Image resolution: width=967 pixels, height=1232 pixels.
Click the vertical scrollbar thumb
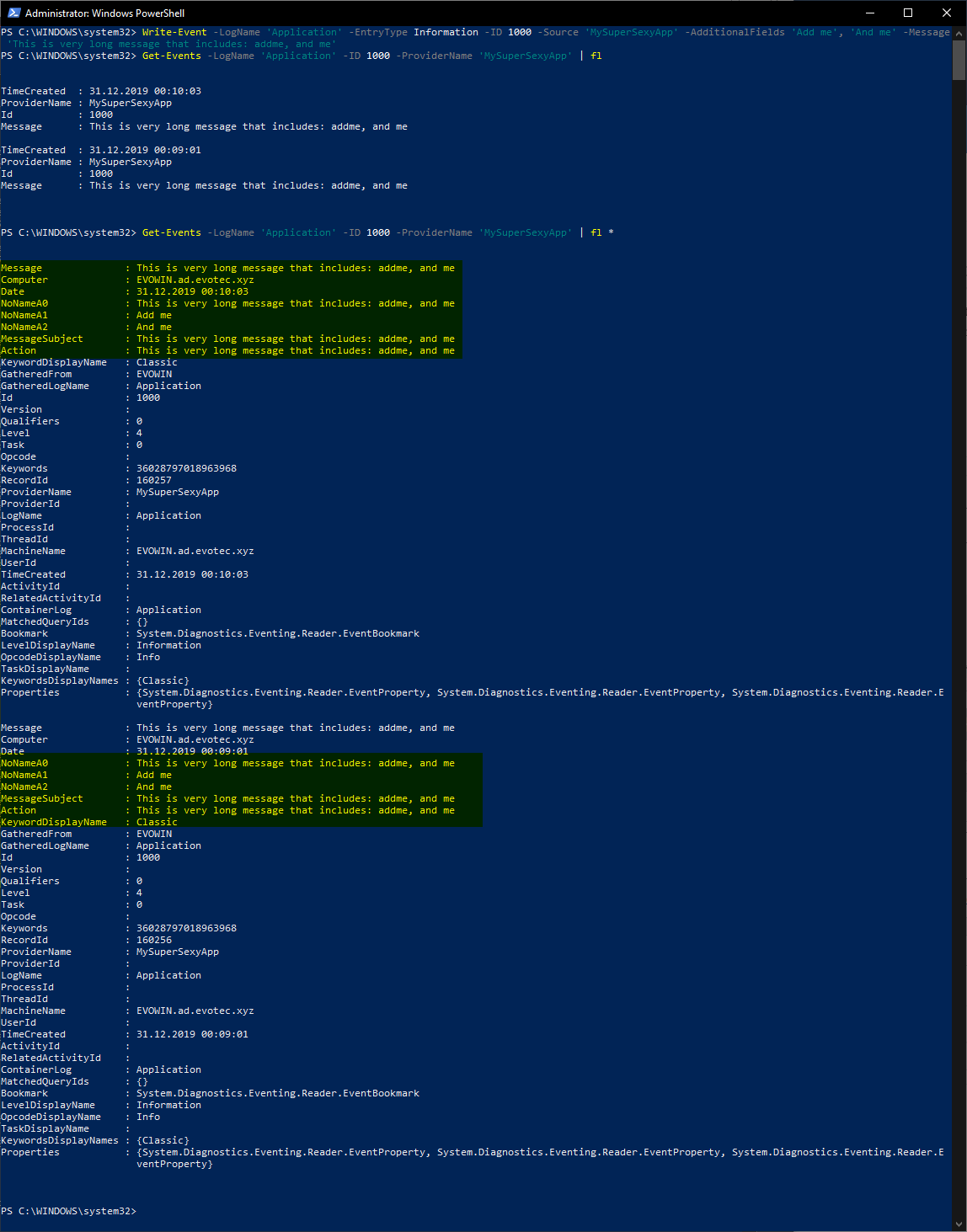coord(959,60)
